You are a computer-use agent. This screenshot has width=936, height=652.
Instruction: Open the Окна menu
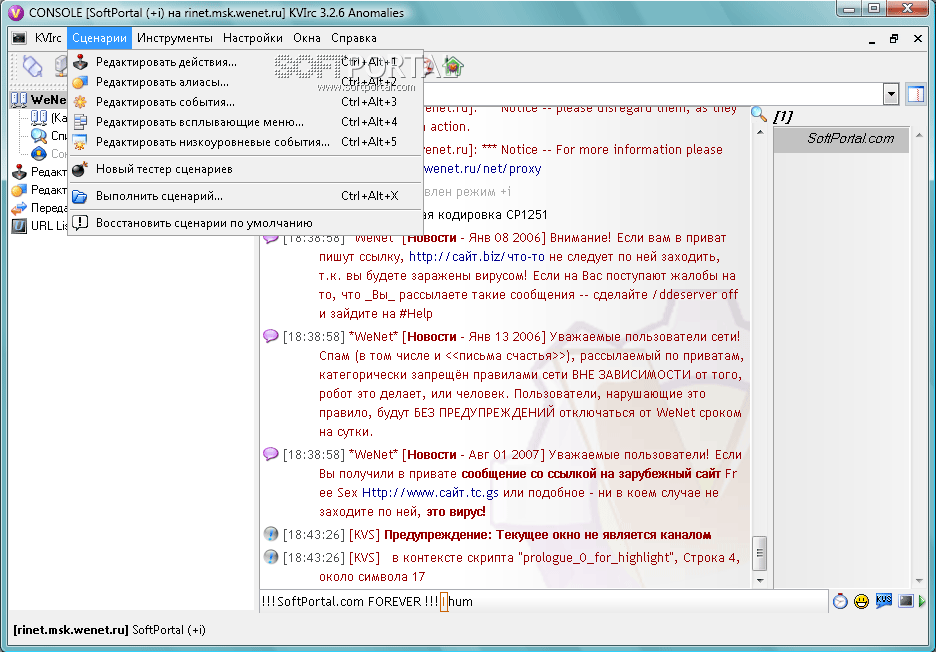point(307,38)
